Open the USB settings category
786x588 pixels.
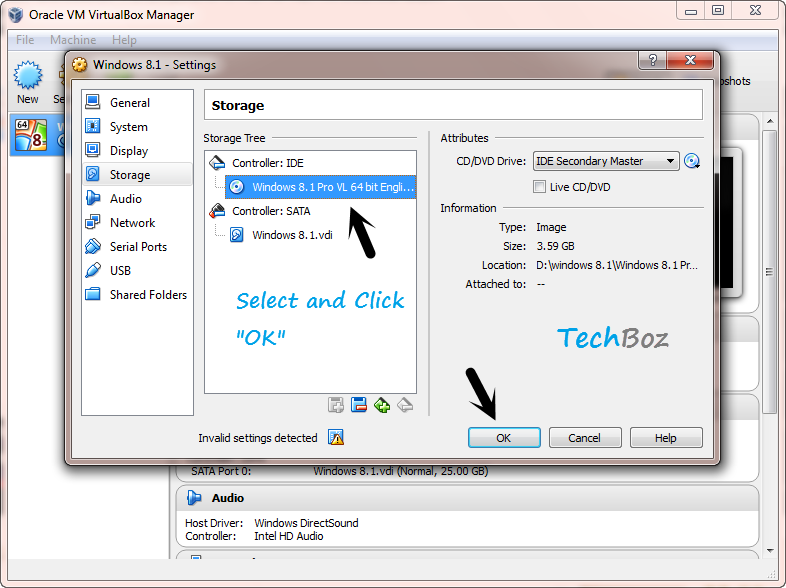point(120,271)
